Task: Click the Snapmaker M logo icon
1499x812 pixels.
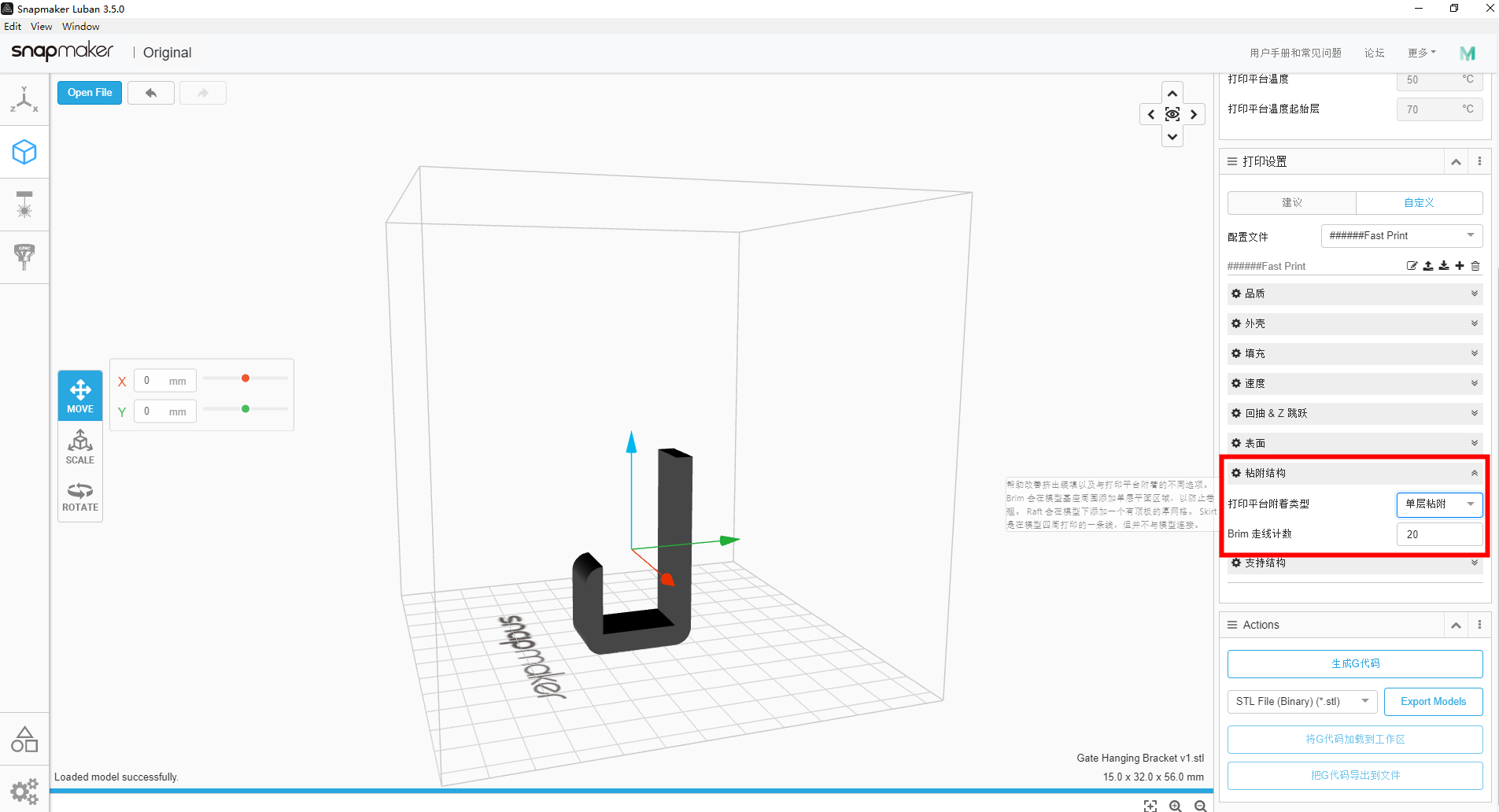Action: [1468, 53]
